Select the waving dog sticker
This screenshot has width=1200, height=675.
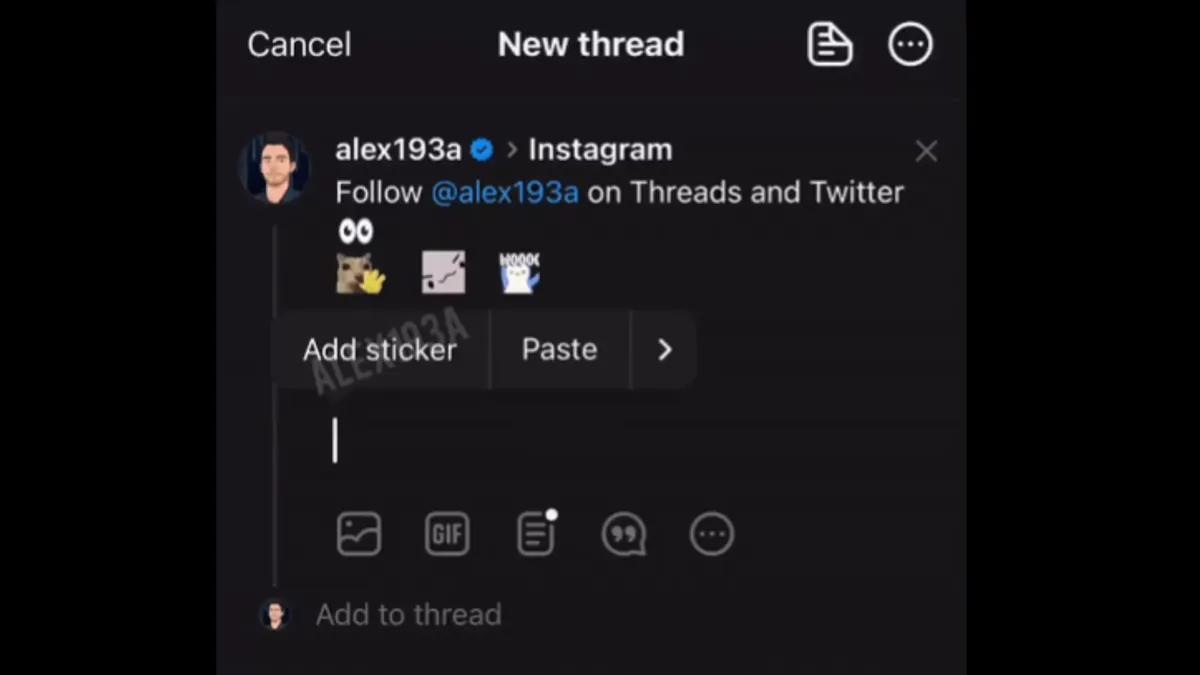(x=360, y=273)
